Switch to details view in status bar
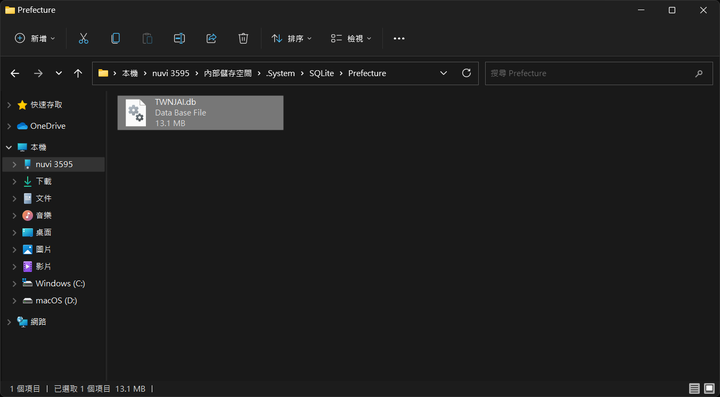The width and height of the screenshot is (720, 397). [x=695, y=389]
